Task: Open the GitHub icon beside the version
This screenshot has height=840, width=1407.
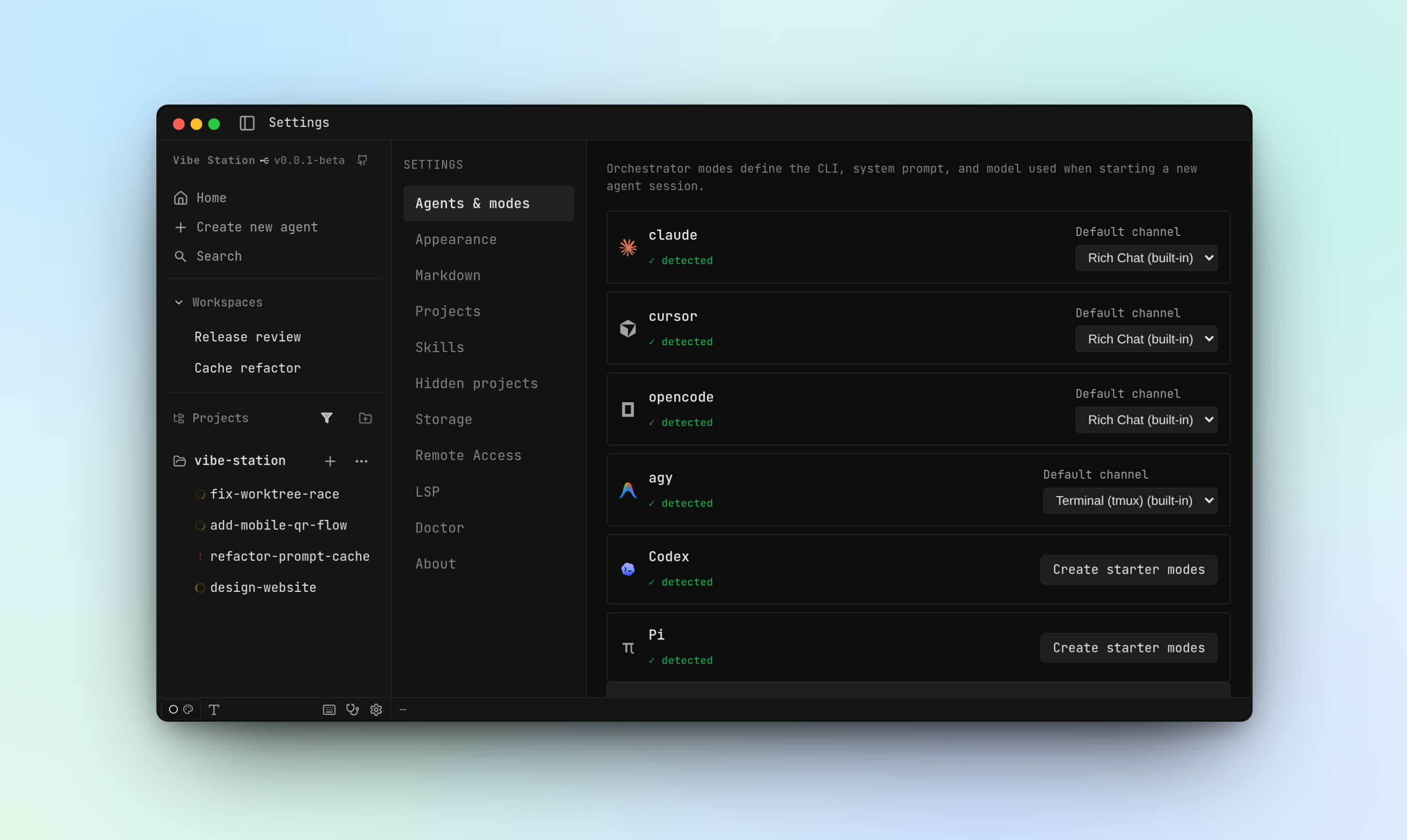Action: (x=362, y=160)
